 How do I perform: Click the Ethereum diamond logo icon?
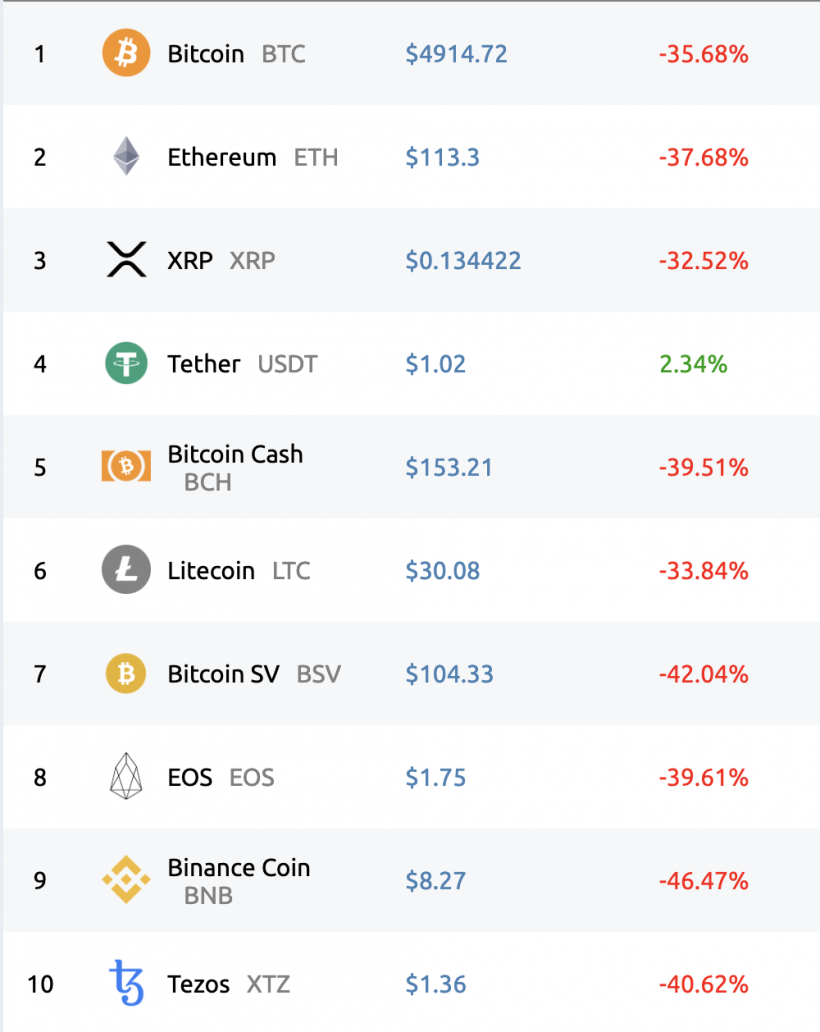click(126, 157)
